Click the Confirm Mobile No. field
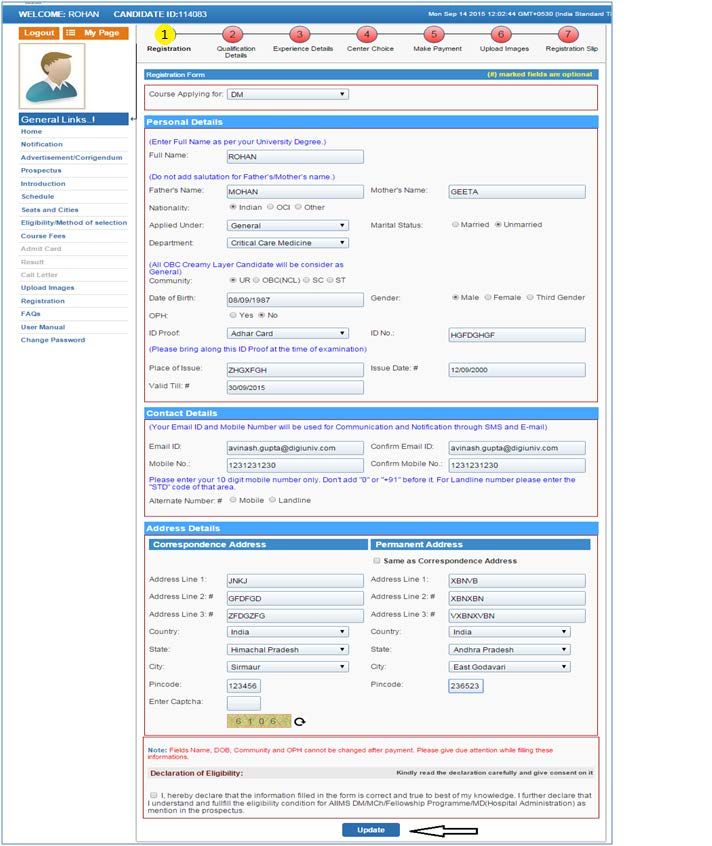 (517, 465)
